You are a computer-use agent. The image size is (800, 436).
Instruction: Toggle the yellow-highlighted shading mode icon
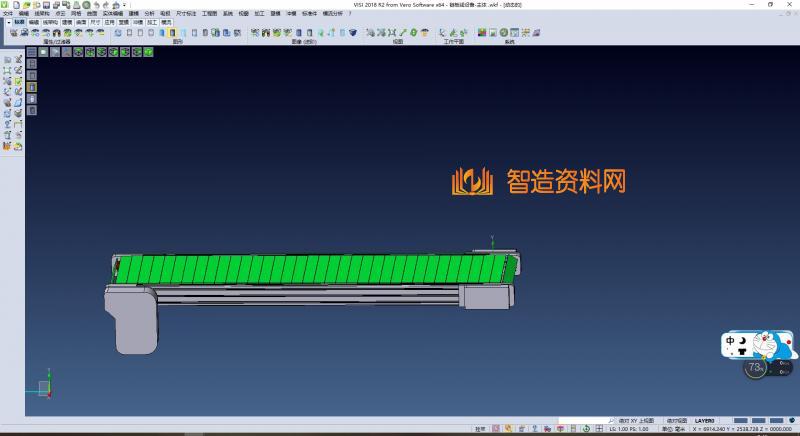(x=172, y=33)
